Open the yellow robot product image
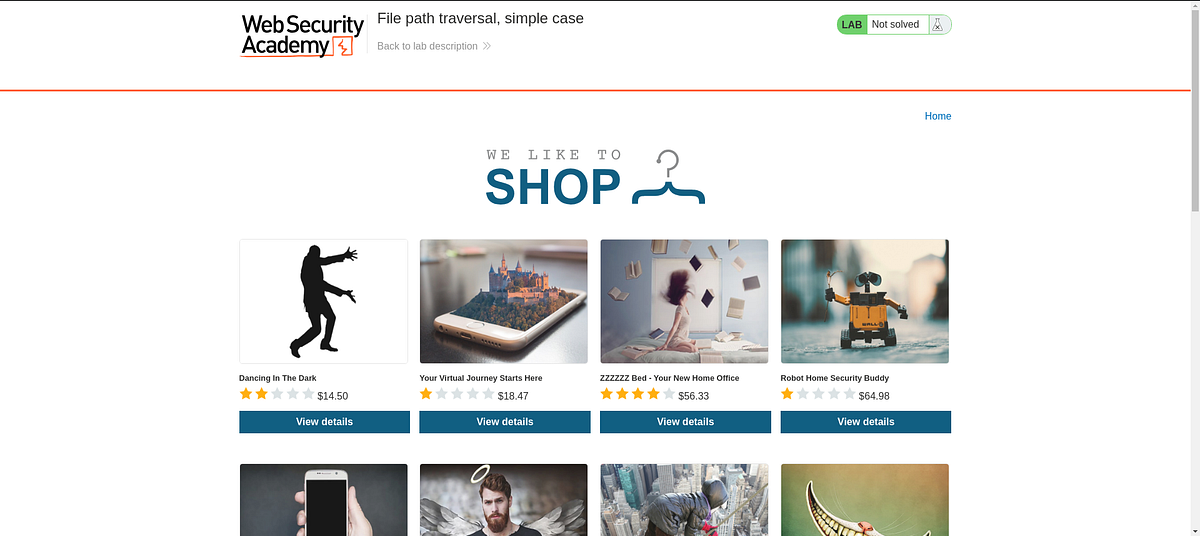 click(865, 301)
